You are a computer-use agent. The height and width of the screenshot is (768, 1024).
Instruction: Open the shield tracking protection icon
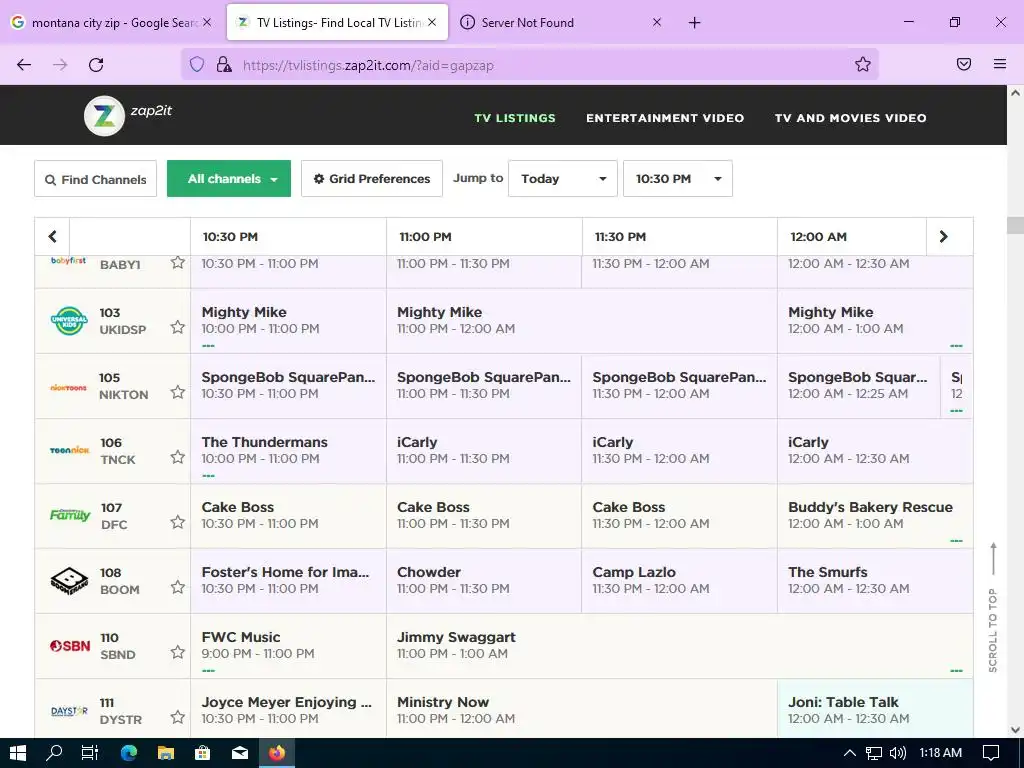pos(197,65)
